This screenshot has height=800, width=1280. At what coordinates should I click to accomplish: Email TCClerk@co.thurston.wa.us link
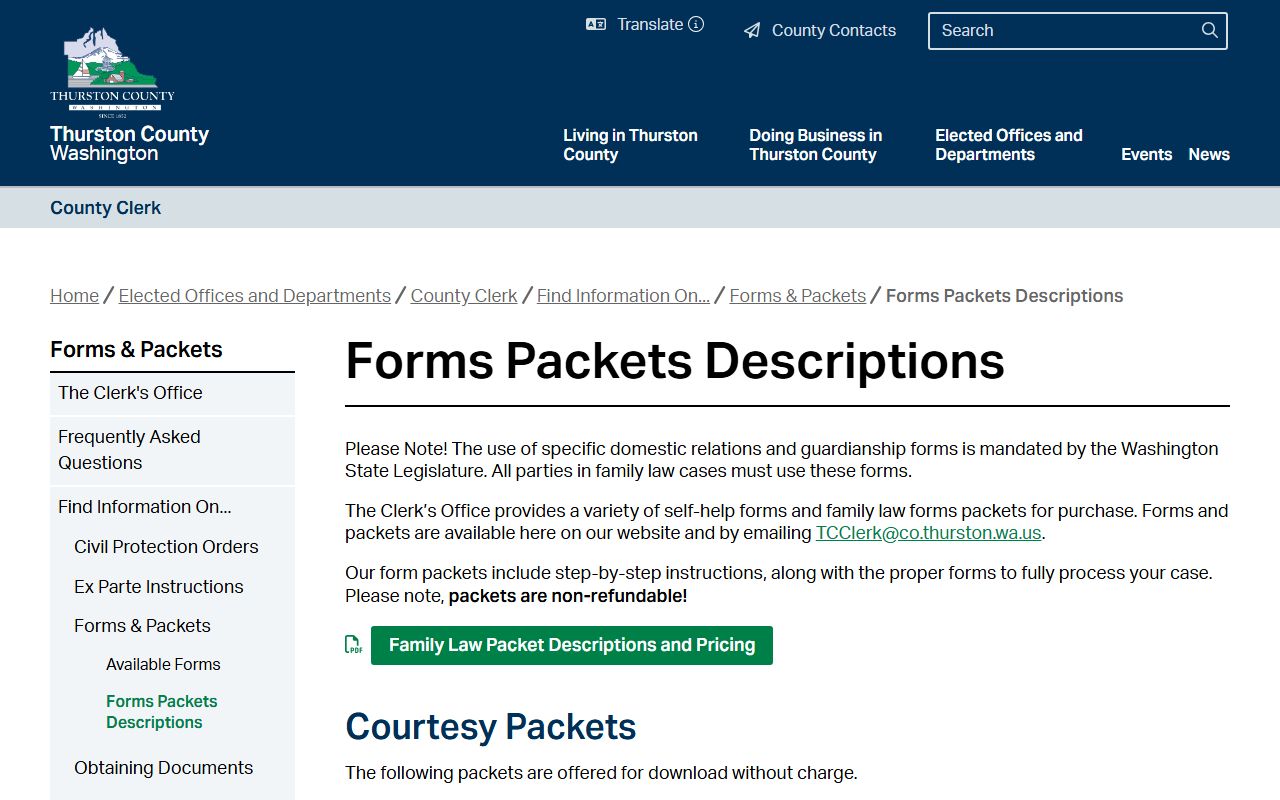click(x=928, y=533)
